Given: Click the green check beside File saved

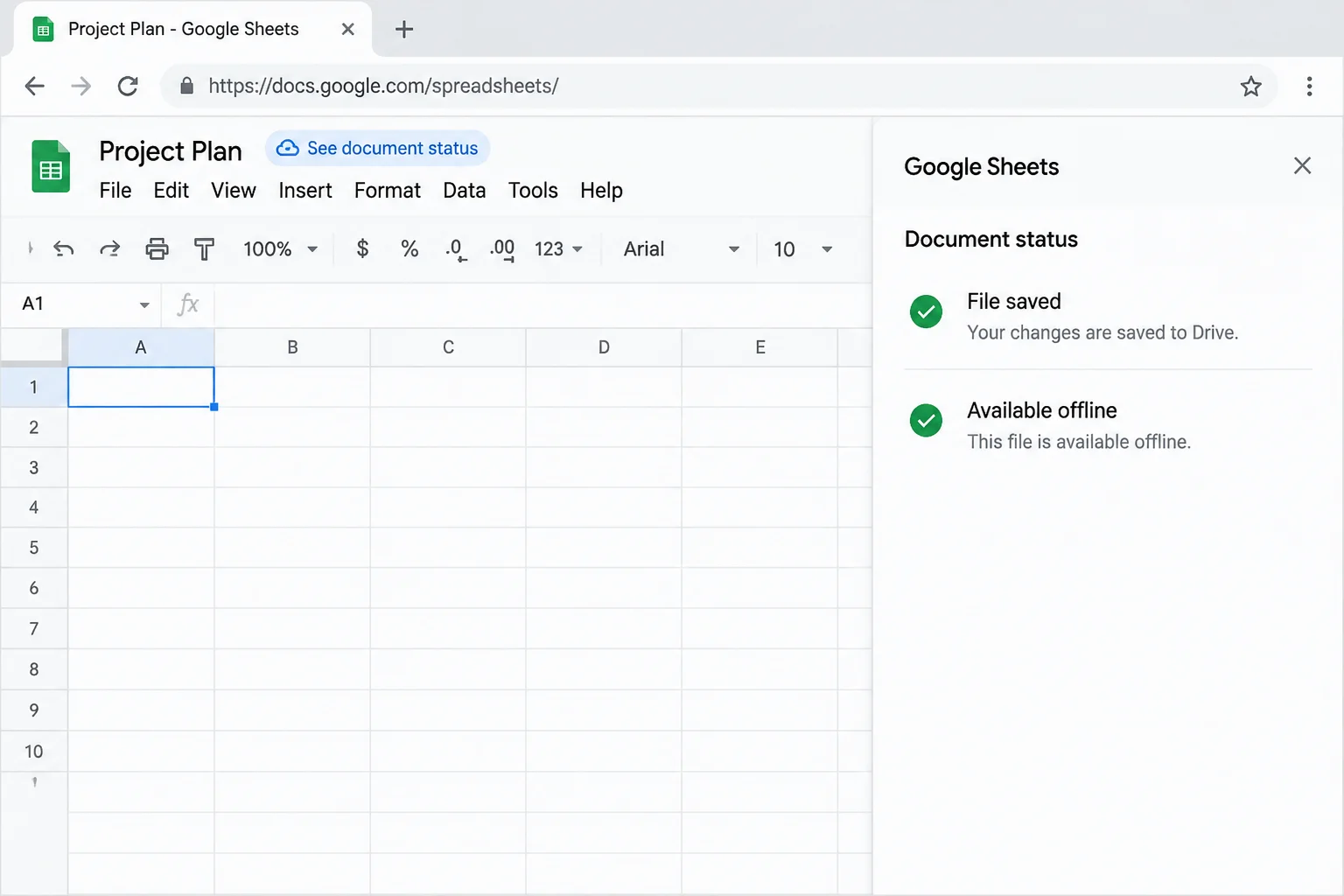Looking at the screenshot, I should [x=926, y=311].
